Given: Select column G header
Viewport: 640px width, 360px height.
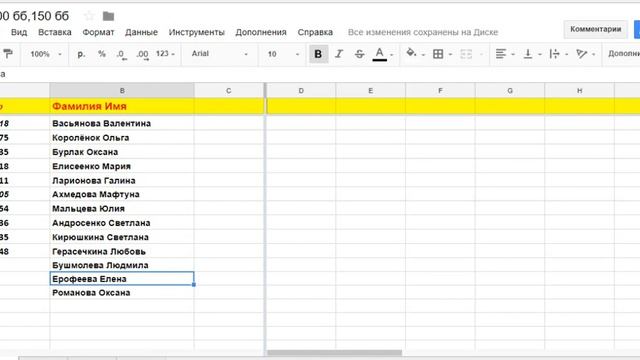Looking at the screenshot, I should pyautogui.click(x=510, y=91).
